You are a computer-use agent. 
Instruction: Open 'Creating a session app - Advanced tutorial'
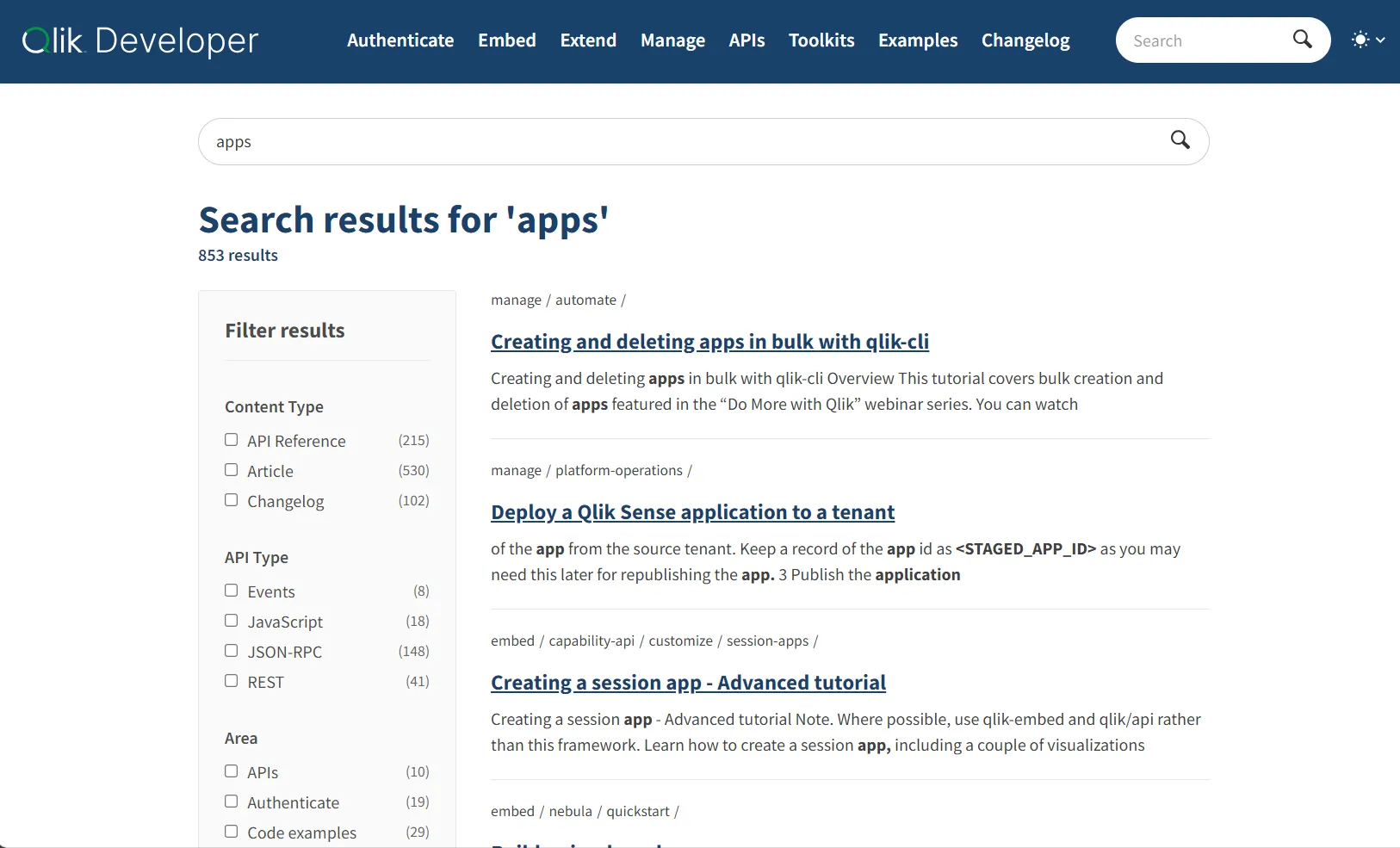688,682
